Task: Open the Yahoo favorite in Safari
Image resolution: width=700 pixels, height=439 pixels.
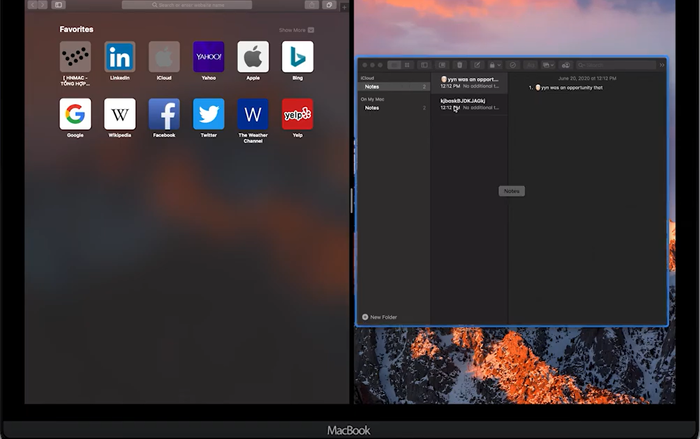Action: [208, 57]
